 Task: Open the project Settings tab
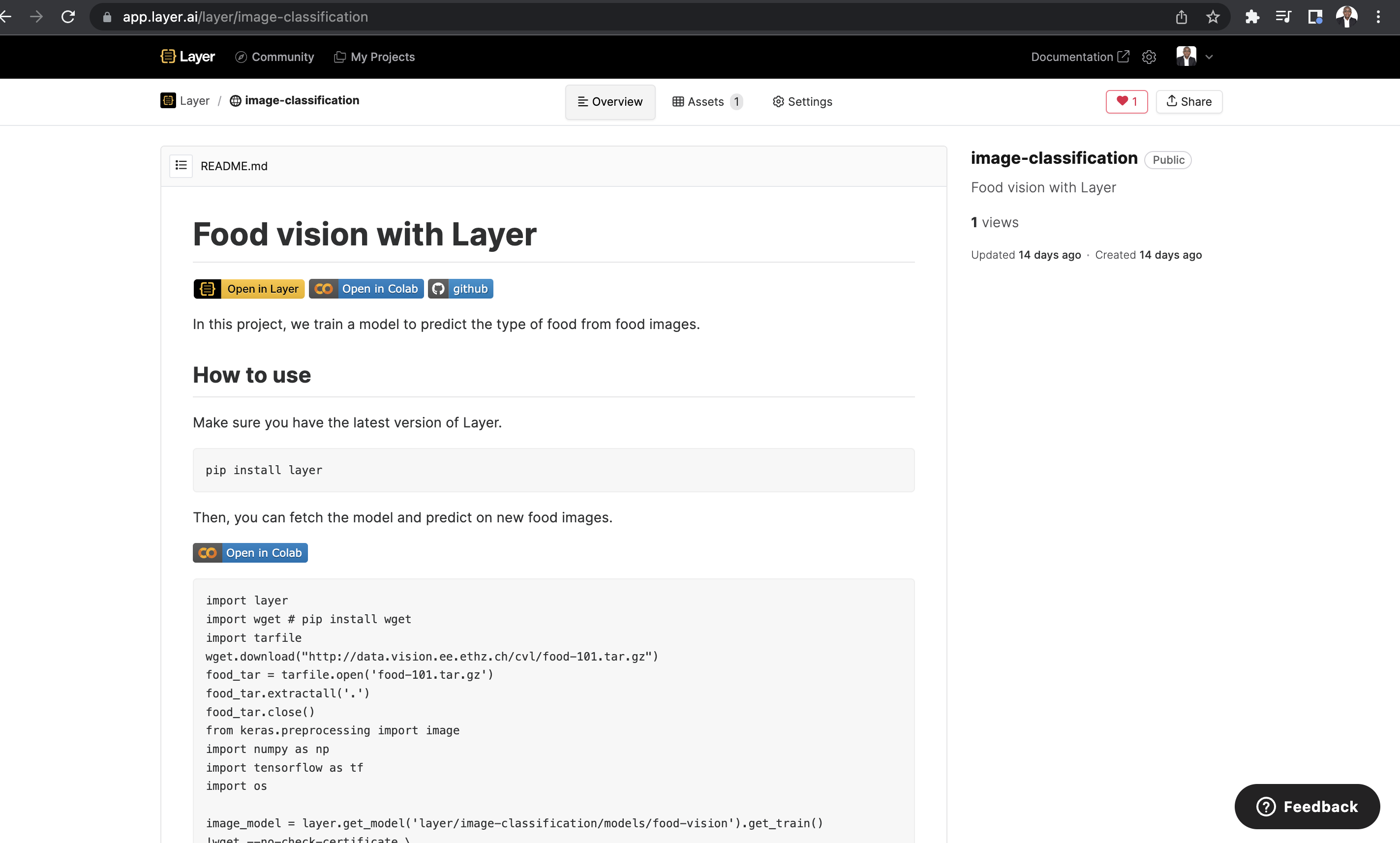tap(802, 101)
